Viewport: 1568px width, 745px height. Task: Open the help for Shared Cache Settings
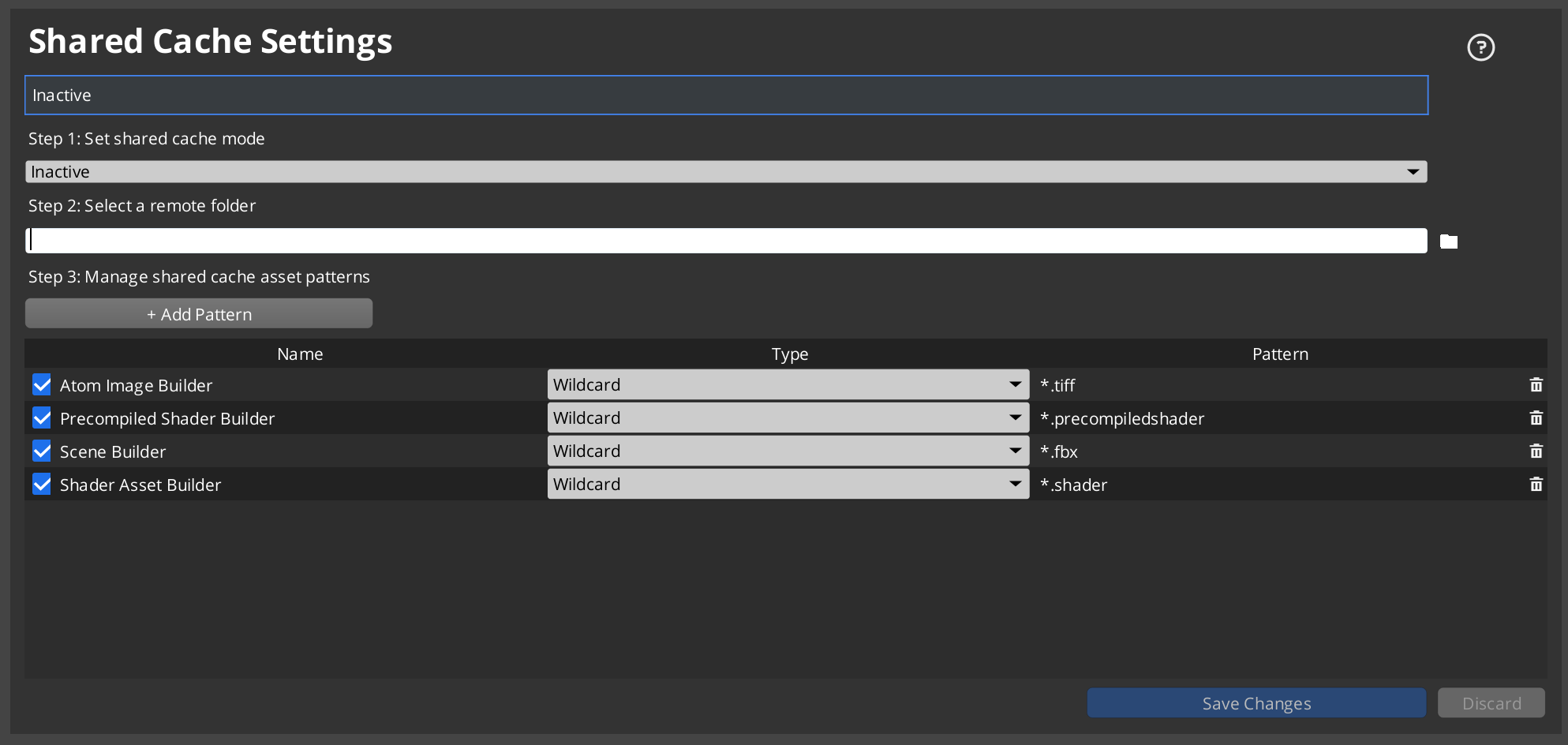(1481, 47)
